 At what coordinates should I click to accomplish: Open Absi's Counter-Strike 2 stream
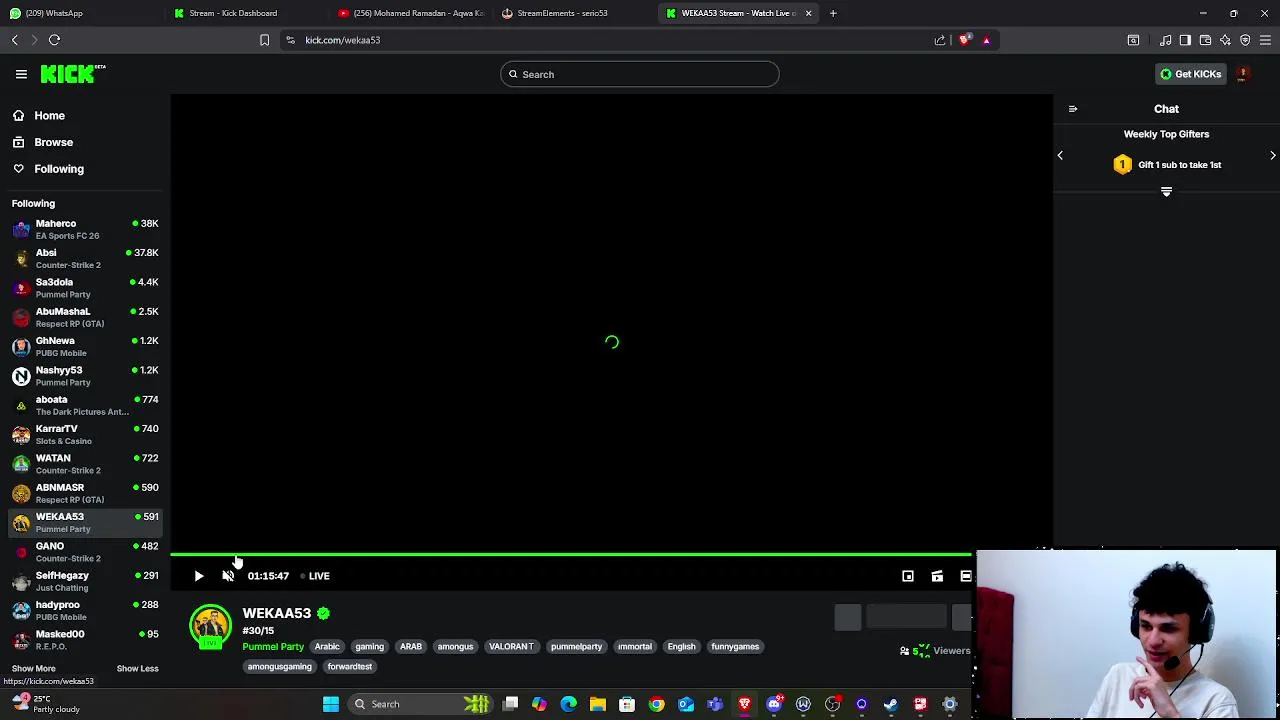[85, 258]
